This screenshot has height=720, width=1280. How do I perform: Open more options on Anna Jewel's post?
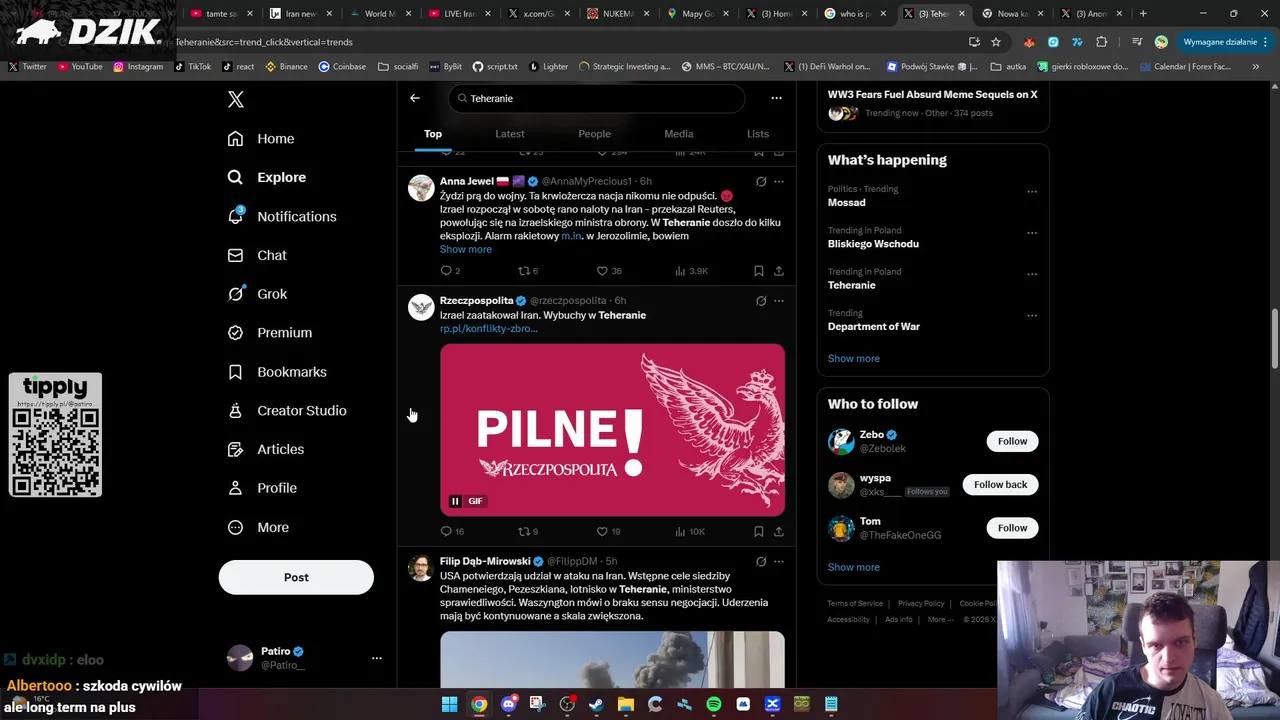[779, 182]
